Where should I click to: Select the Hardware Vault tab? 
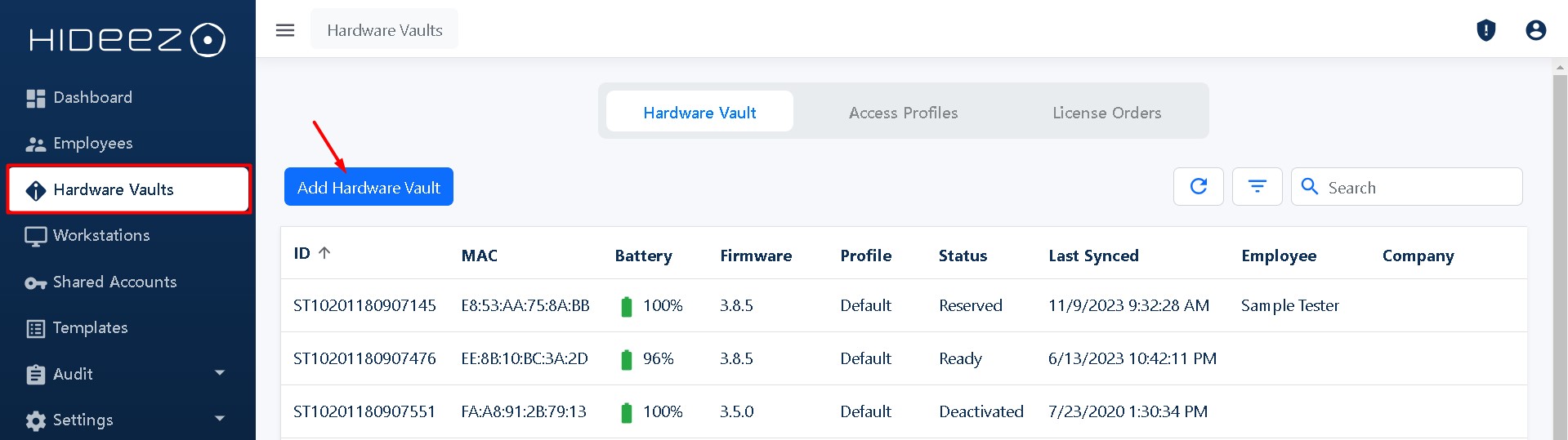pos(699,113)
